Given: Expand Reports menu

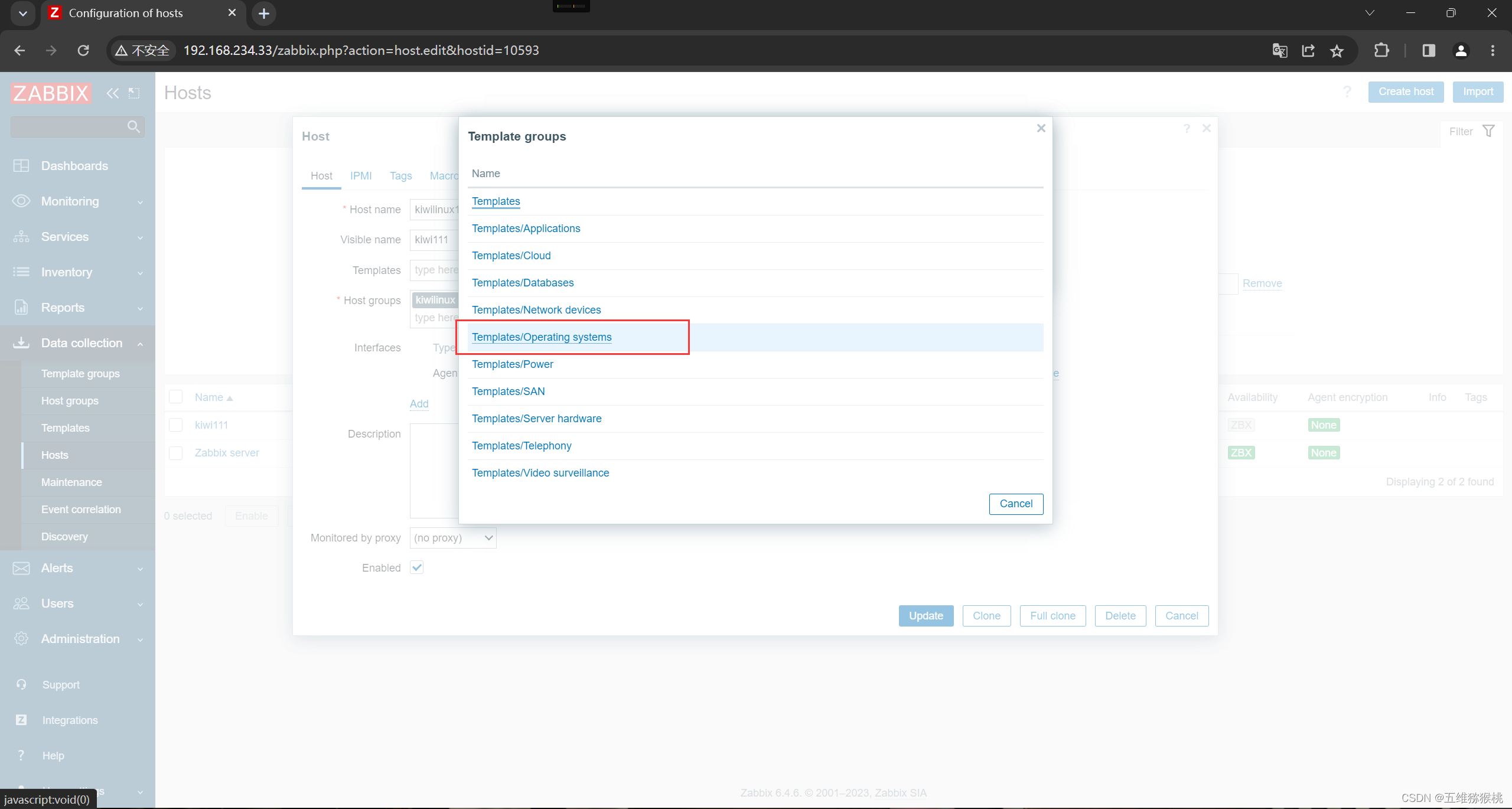Looking at the screenshot, I should coord(77,308).
